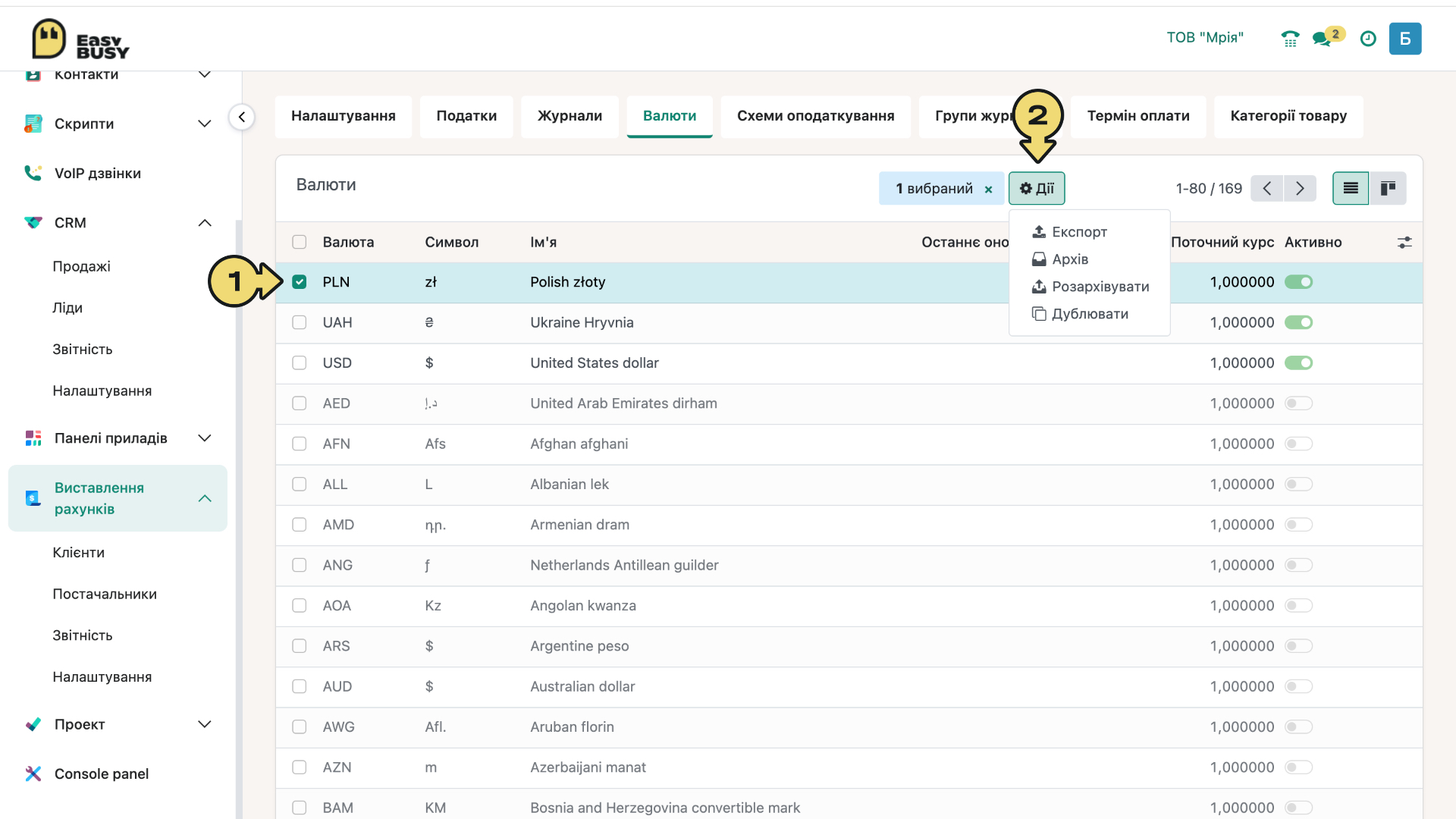Viewport: 1456px width, 819px height.
Task: Expand the Скрипти sidebar section
Action: pyautogui.click(x=204, y=124)
